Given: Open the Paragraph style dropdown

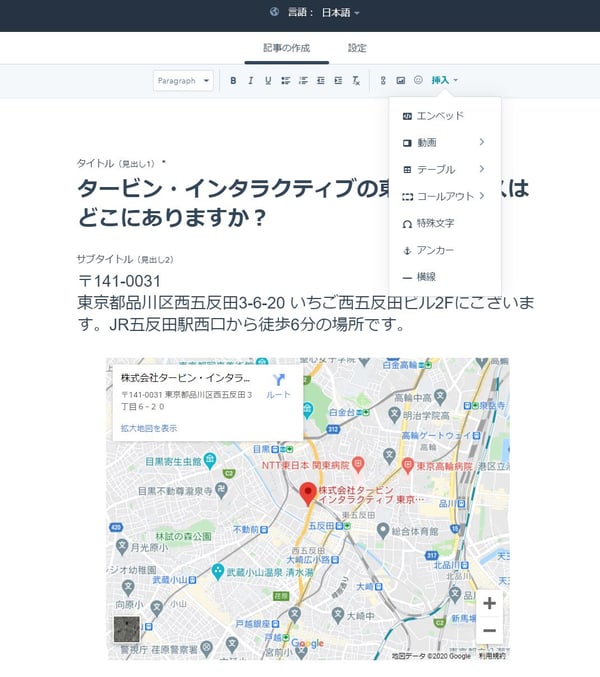Looking at the screenshot, I should 183,80.
